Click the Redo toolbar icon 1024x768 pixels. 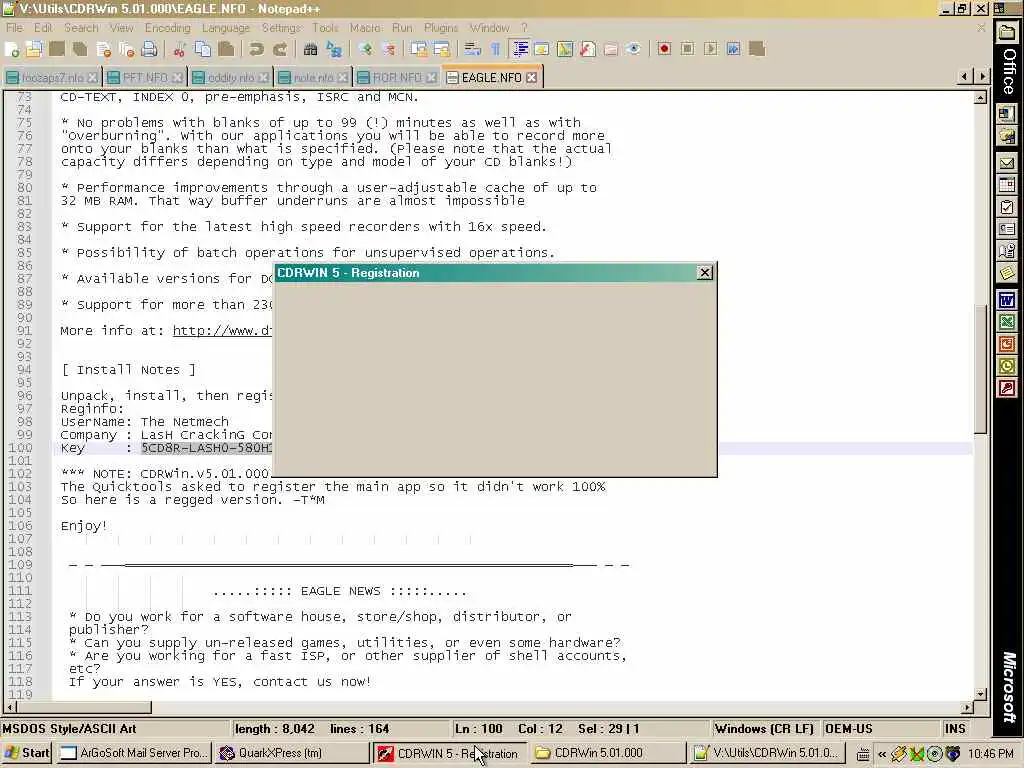tap(280, 50)
